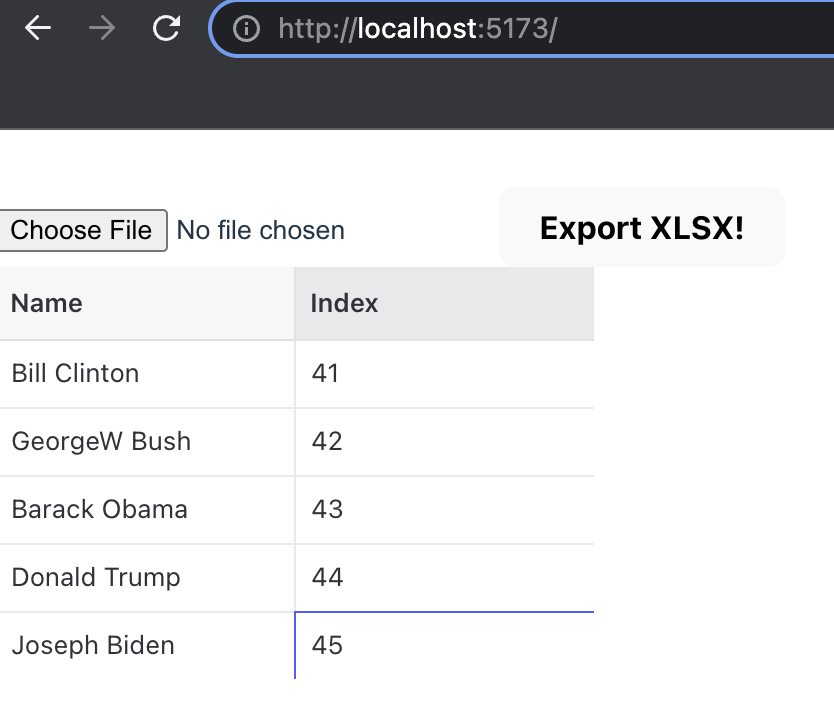Reload the page with refresh icon
The image size is (834, 704).
coord(165,28)
